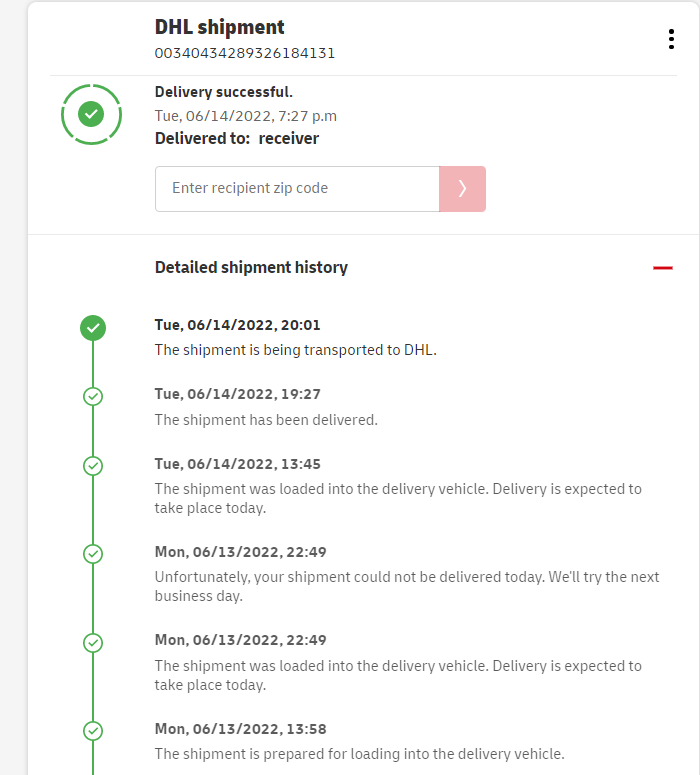Click "The shipment has been delivered." entry
This screenshot has height=775, width=700.
[x=266, y=420]
